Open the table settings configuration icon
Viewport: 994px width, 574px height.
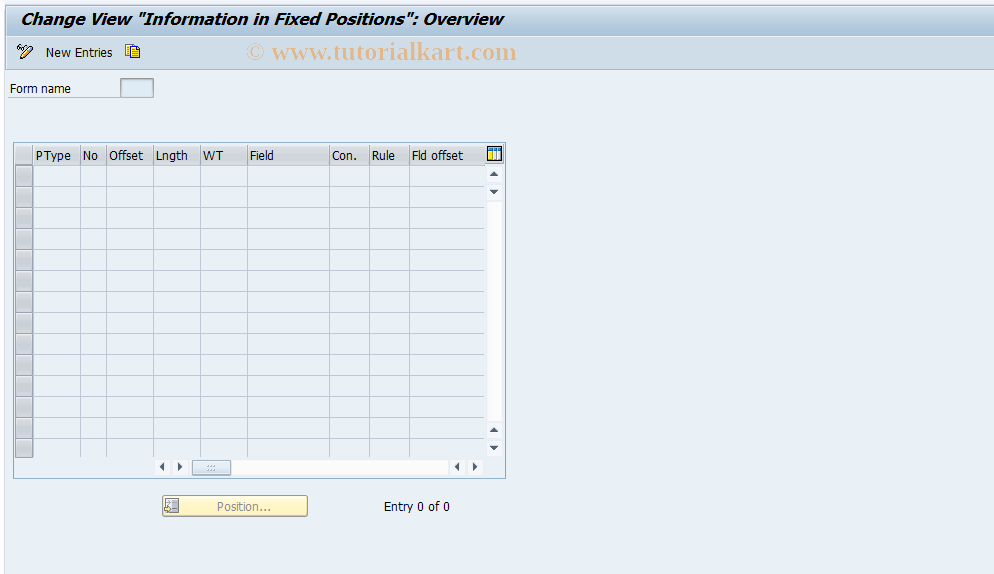pyautogui.click(x=494, y=154)
